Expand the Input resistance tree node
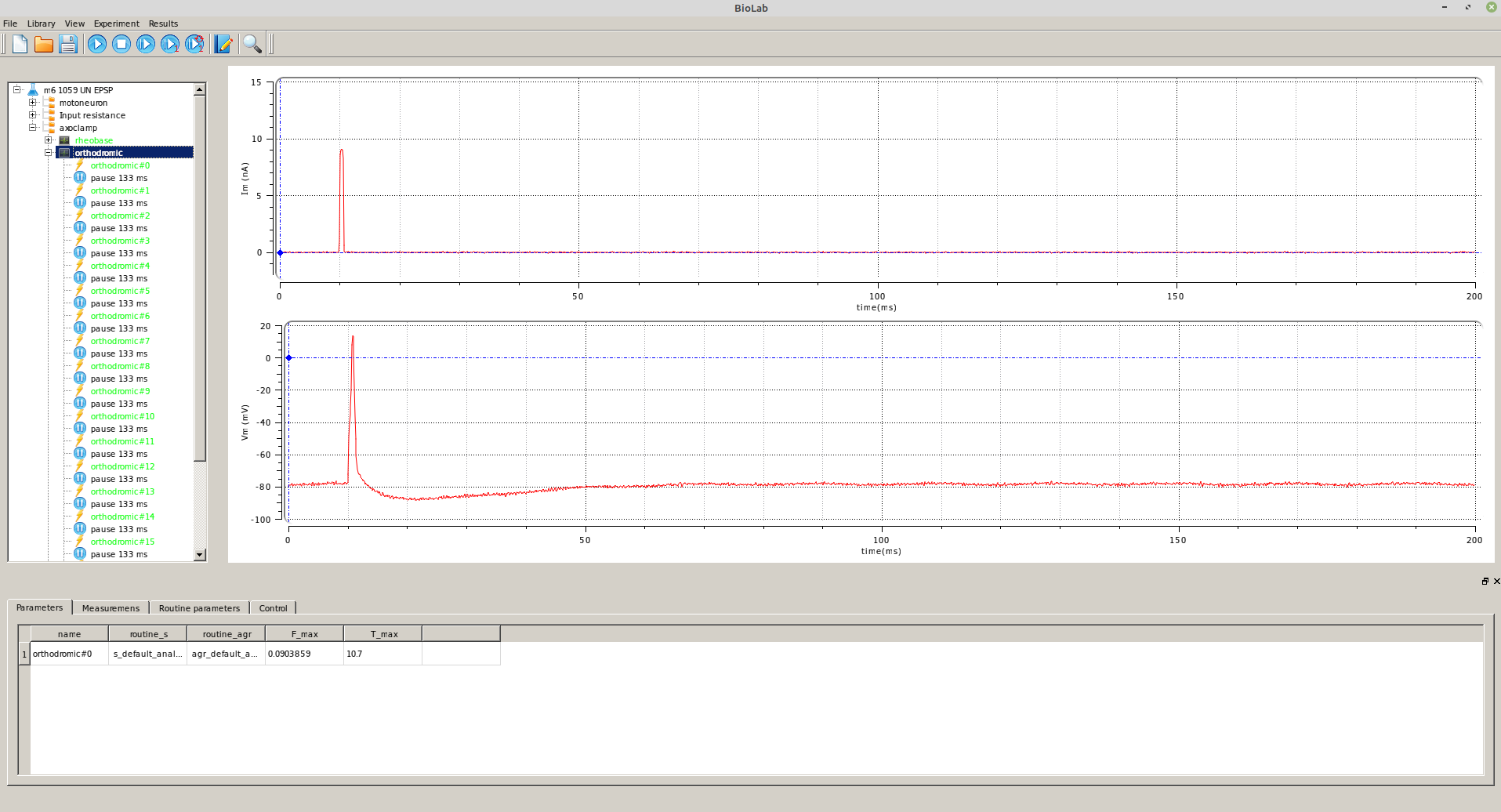Viewport: 1501px width, 812px height. click(x=33, y=115)
